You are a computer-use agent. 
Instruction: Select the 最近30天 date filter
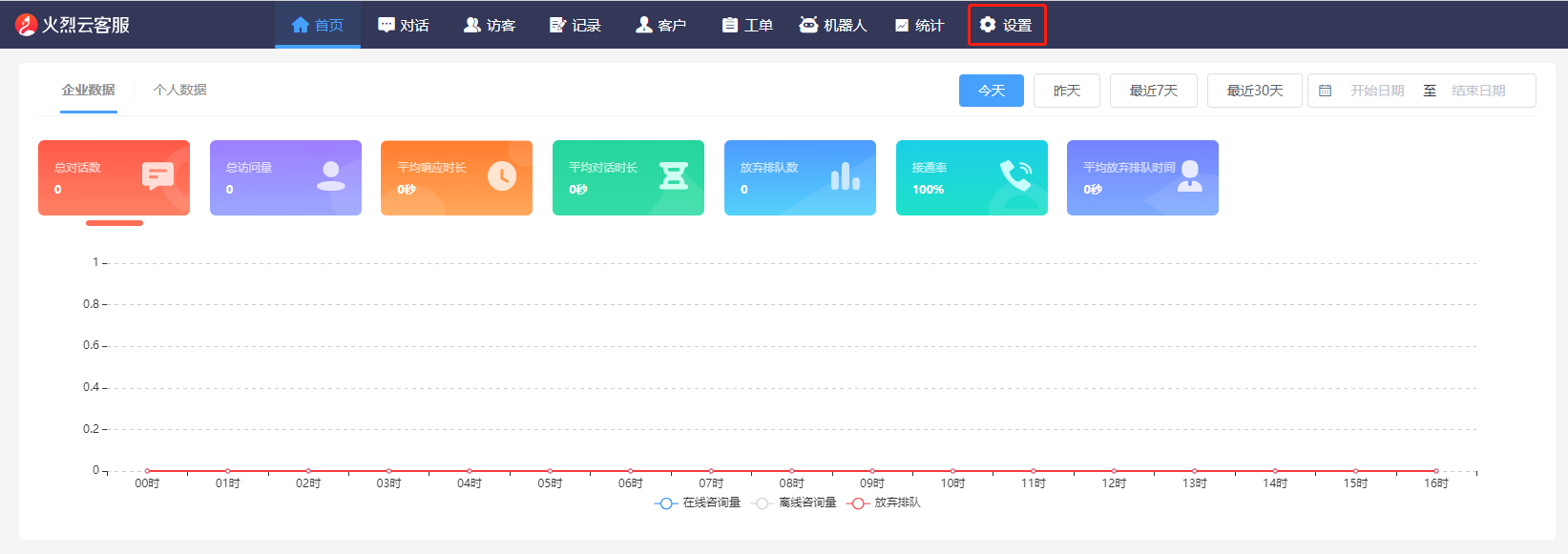tap(1255, 91)
